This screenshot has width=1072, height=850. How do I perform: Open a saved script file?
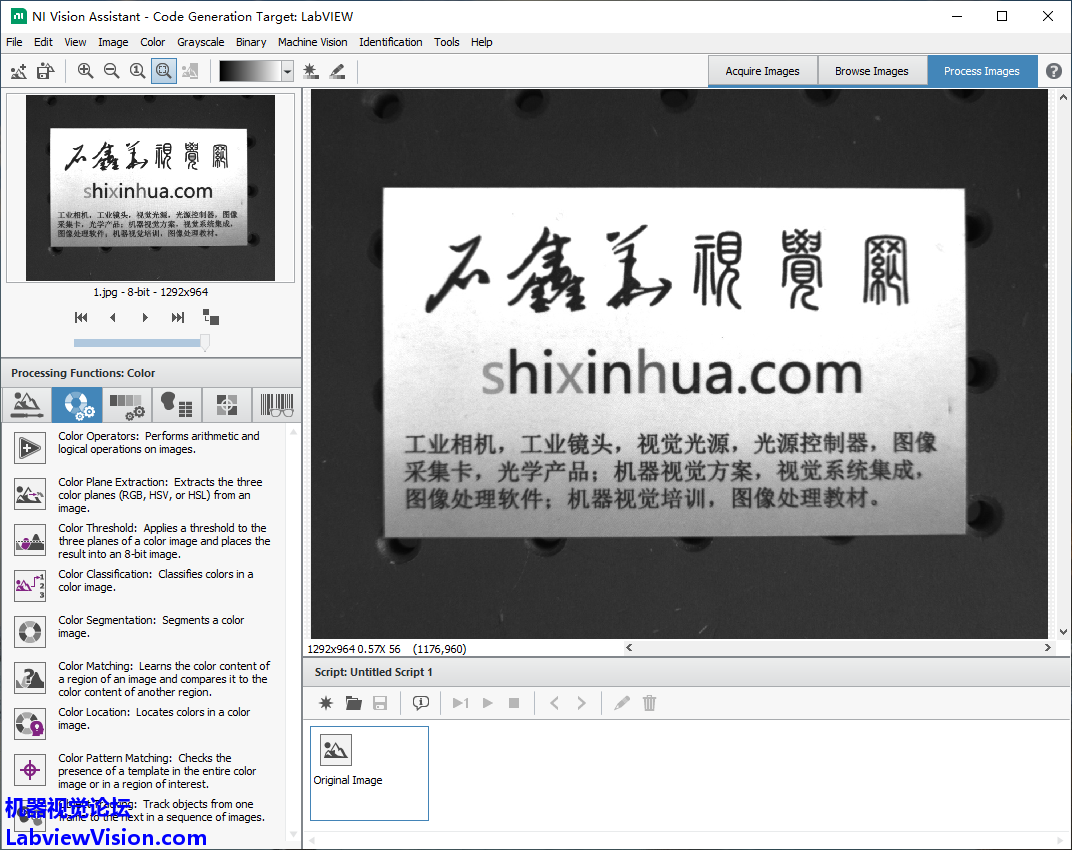tap(353, 703)
